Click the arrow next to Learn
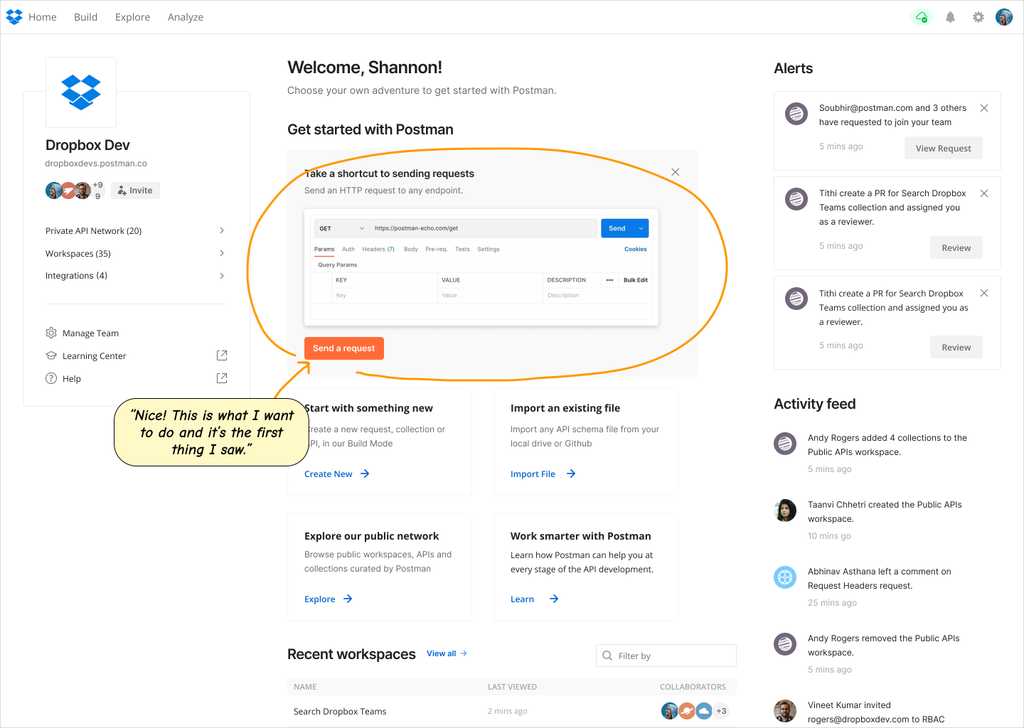1024x728 pixels. point(554,599)
